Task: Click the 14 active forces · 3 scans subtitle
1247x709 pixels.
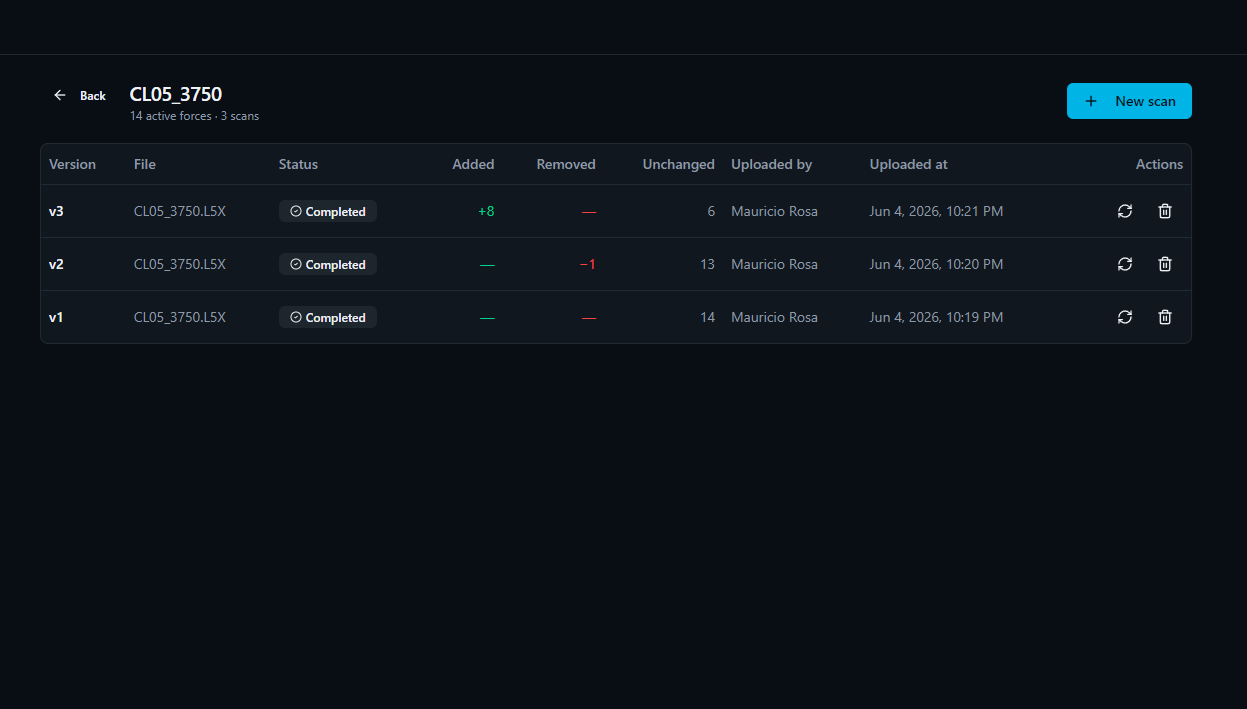Action: (x=194, y=116)
